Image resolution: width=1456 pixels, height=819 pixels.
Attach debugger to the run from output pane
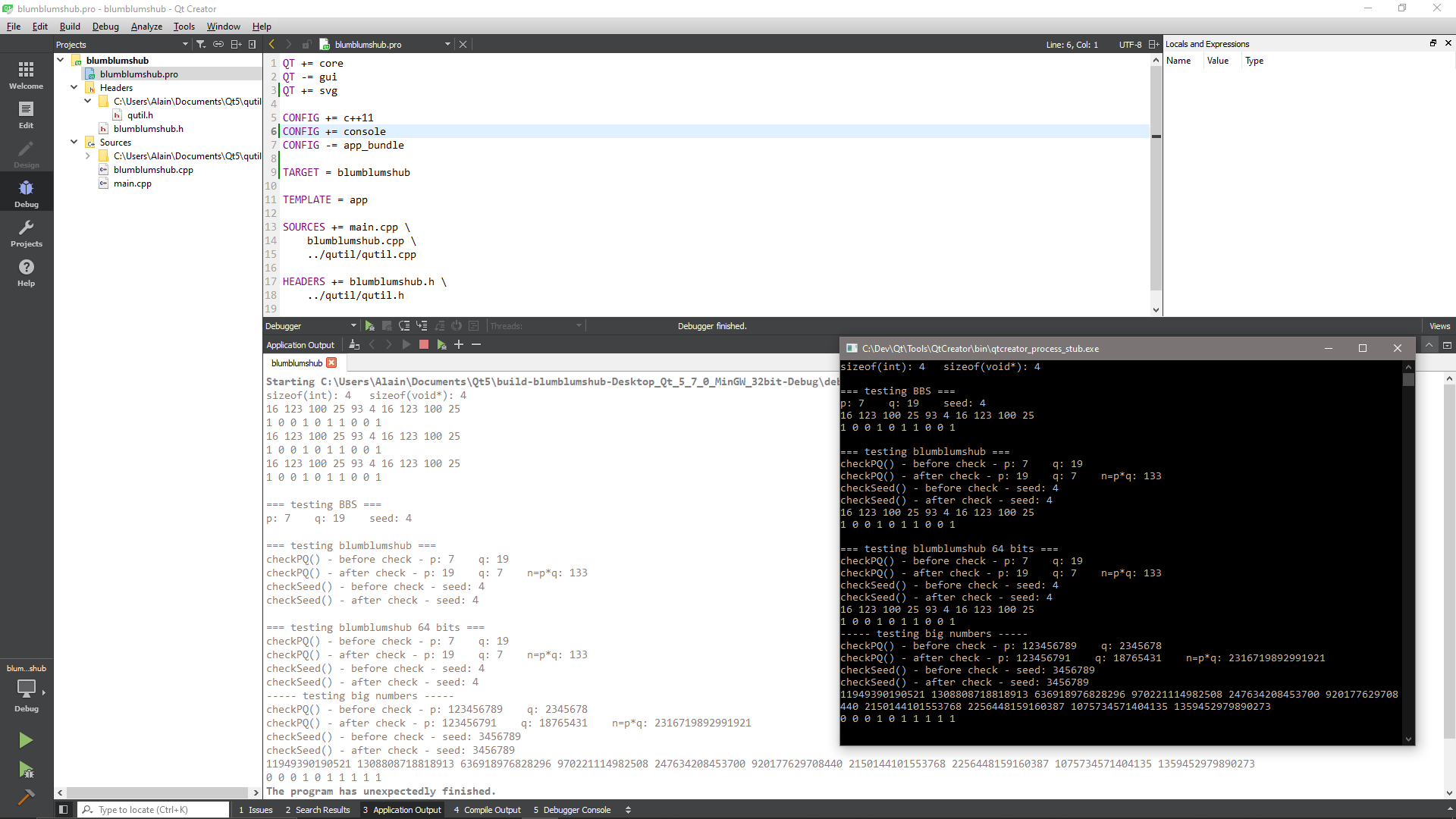tap(441, 344)
